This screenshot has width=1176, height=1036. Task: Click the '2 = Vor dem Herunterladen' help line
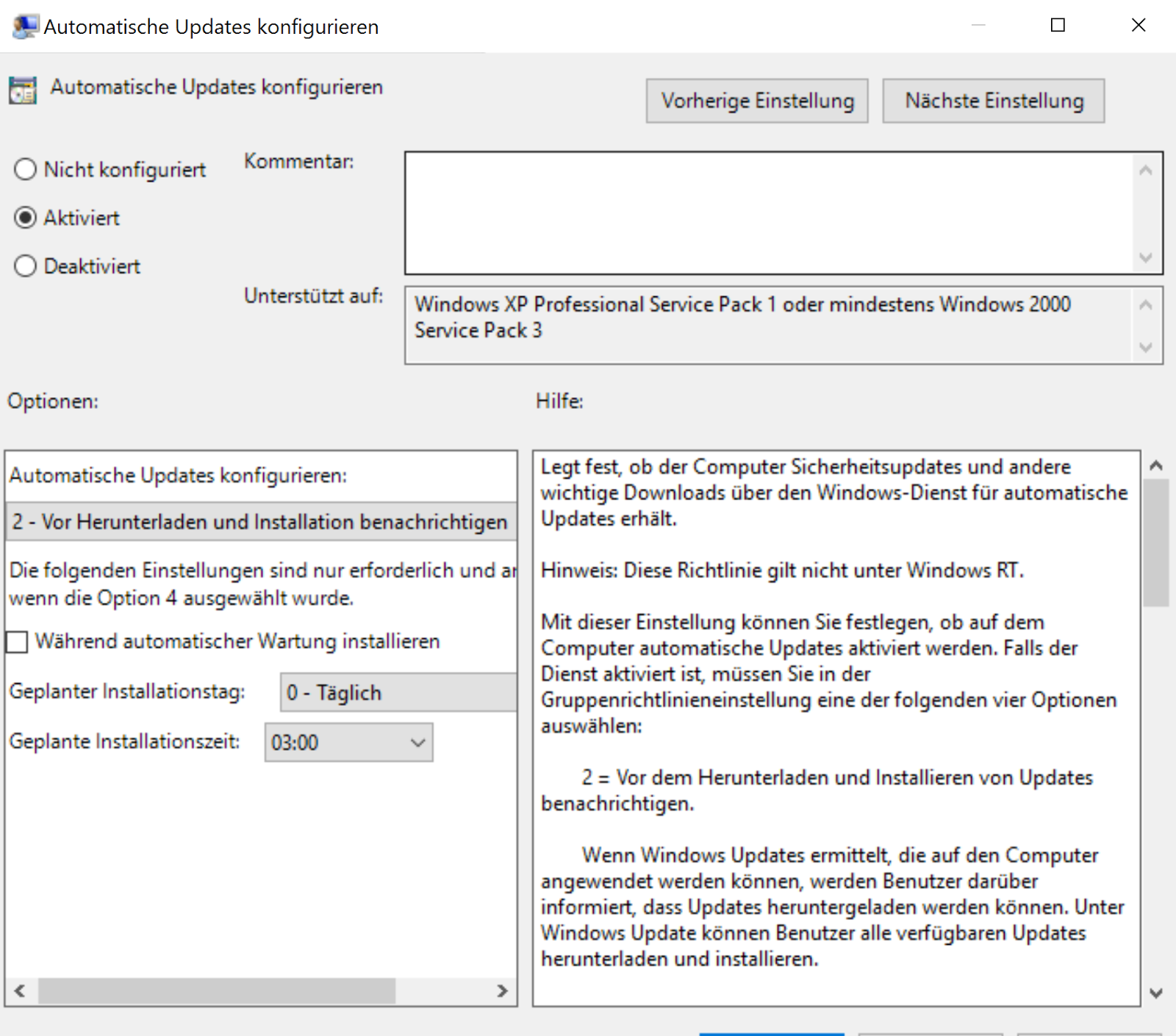[x=817, y=790]
